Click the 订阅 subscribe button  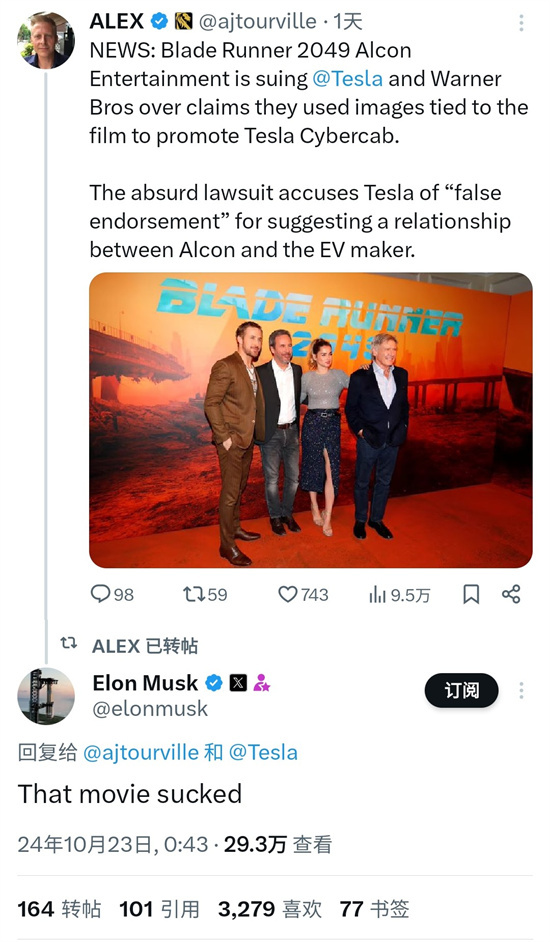click(461, 690)
